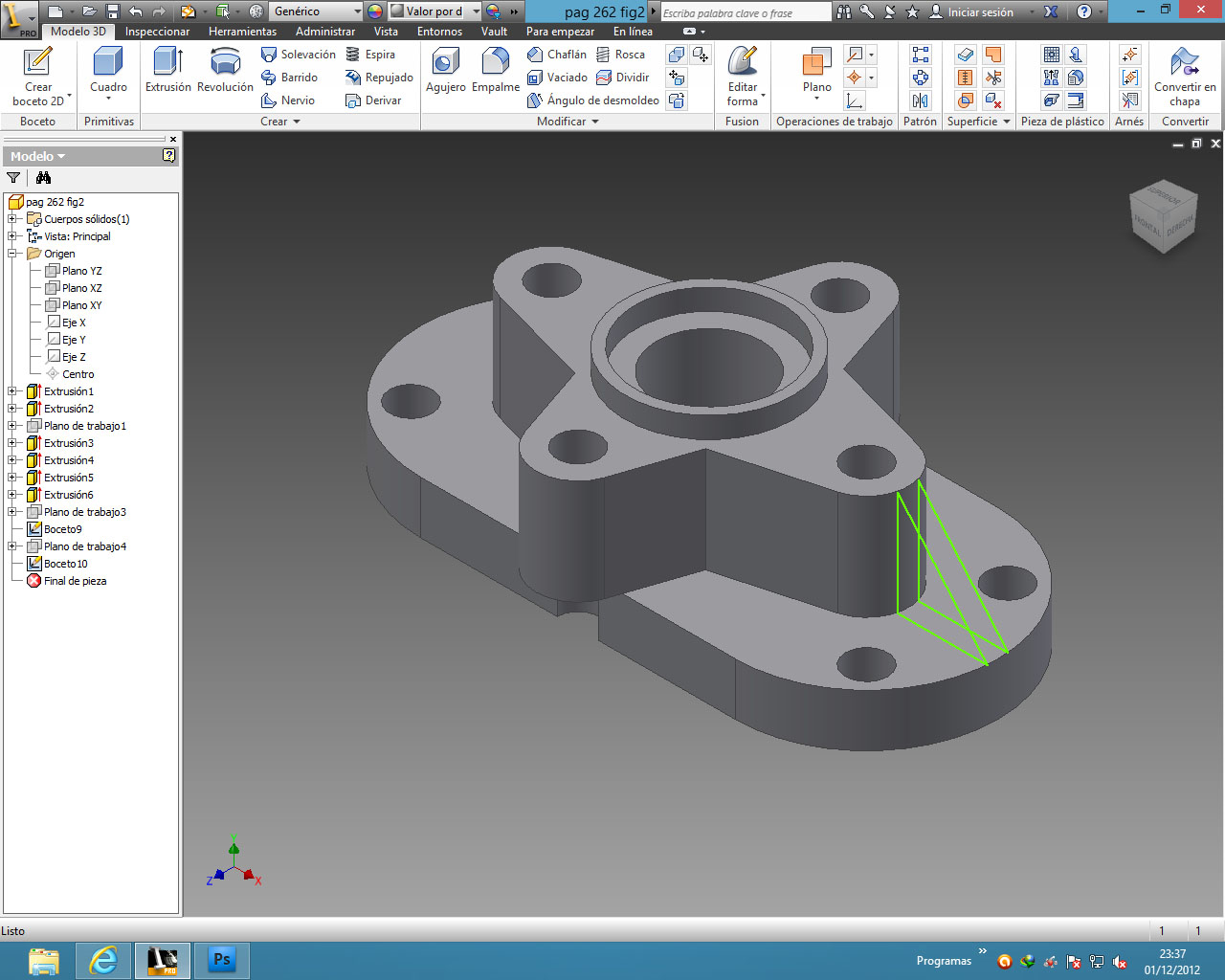Viewport: 1225px width, 980px height.
Task: Select Boceto10 in the tree
Action: (x=57, y=564)
